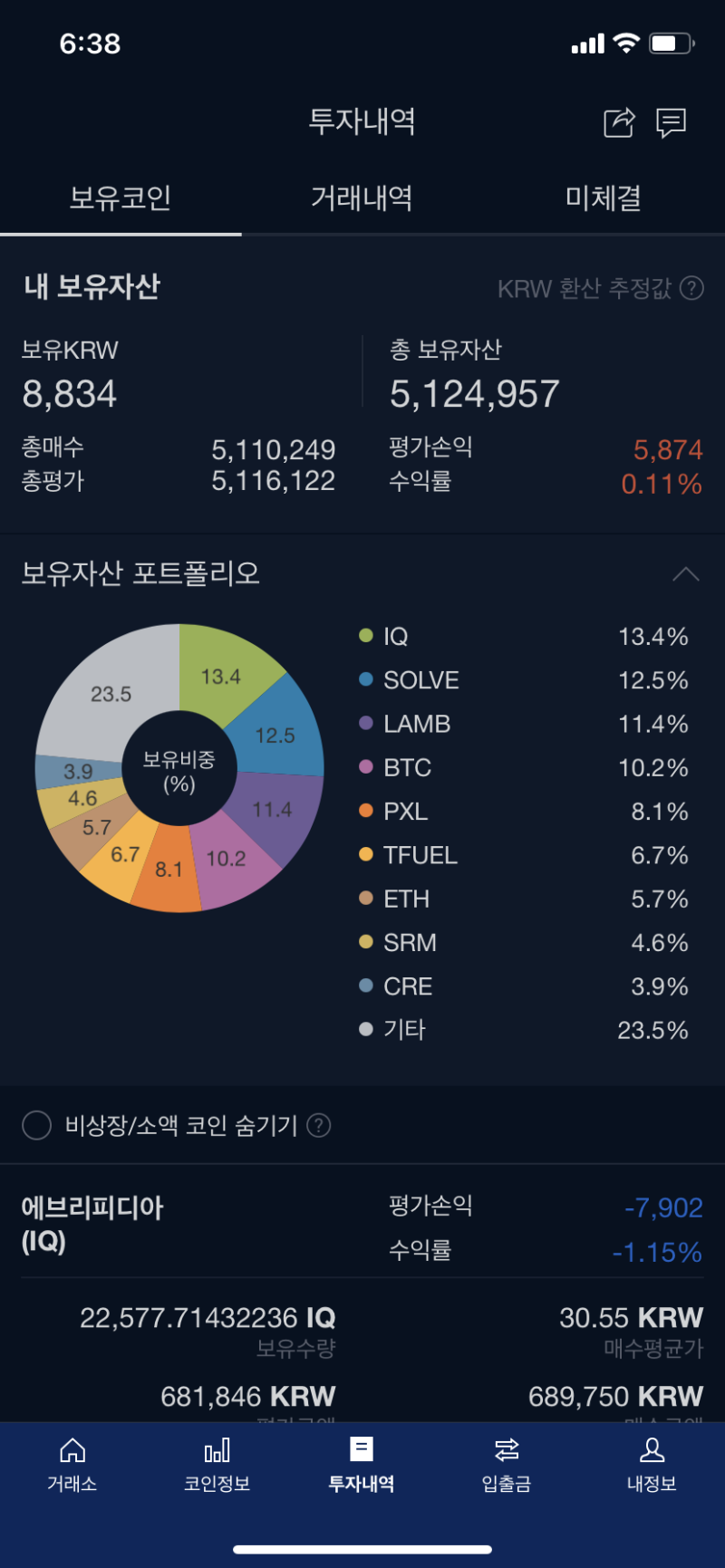Tap the question mark next to coin hiding toggle

[318, 1125]
